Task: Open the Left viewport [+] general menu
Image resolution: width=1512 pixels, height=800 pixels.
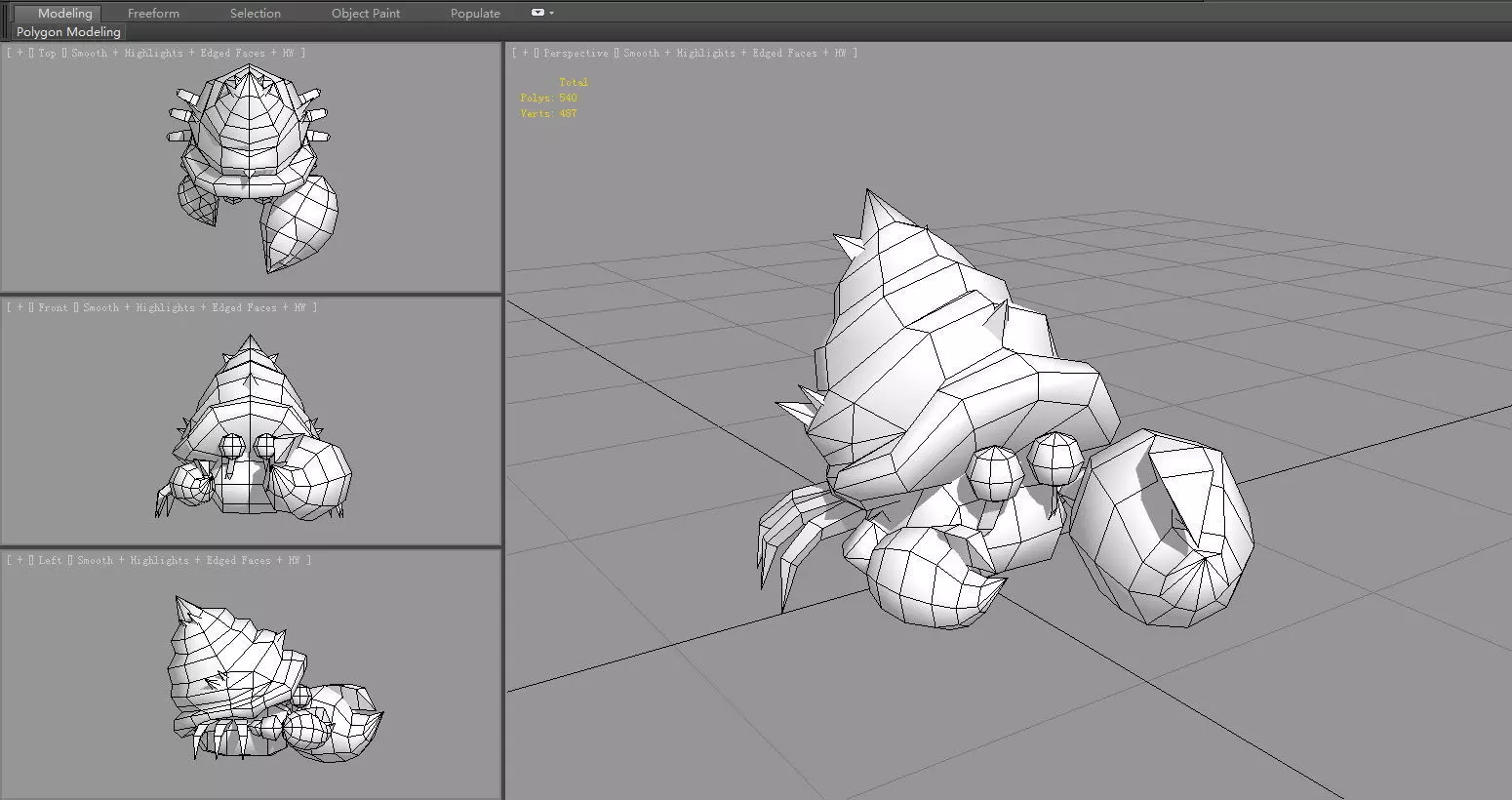Action: [20, 560]
